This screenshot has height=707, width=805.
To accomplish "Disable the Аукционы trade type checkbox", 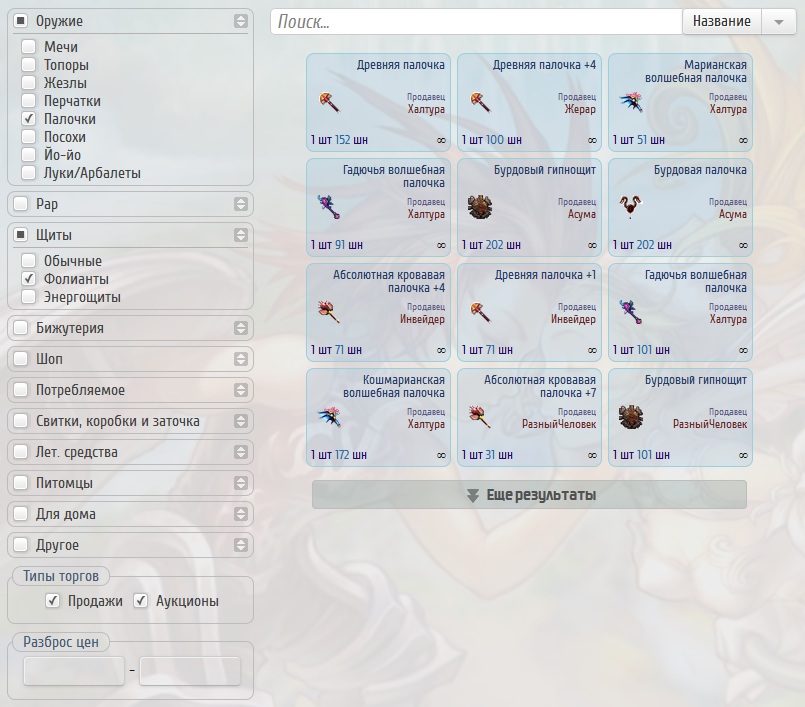I will (x=141, y=601).
